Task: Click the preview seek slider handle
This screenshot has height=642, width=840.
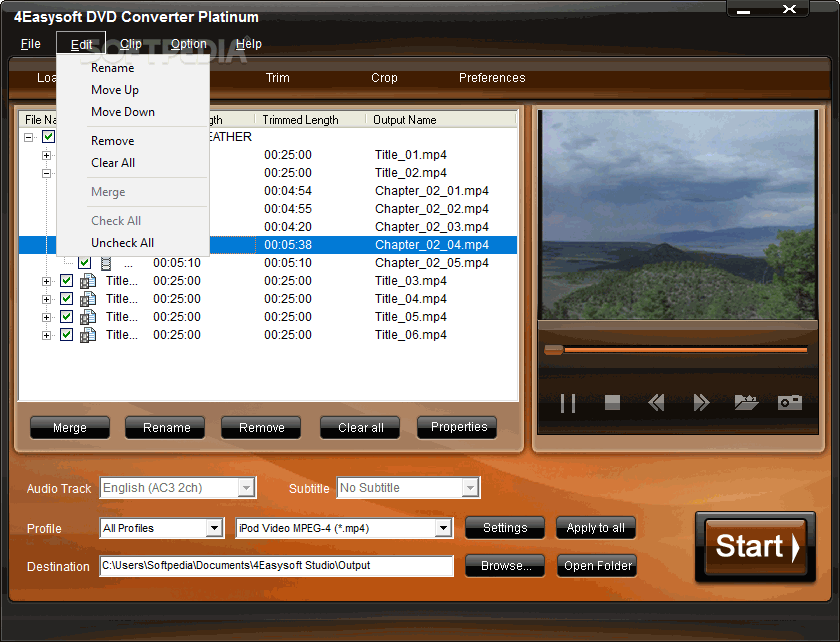Action: point(553,350)
